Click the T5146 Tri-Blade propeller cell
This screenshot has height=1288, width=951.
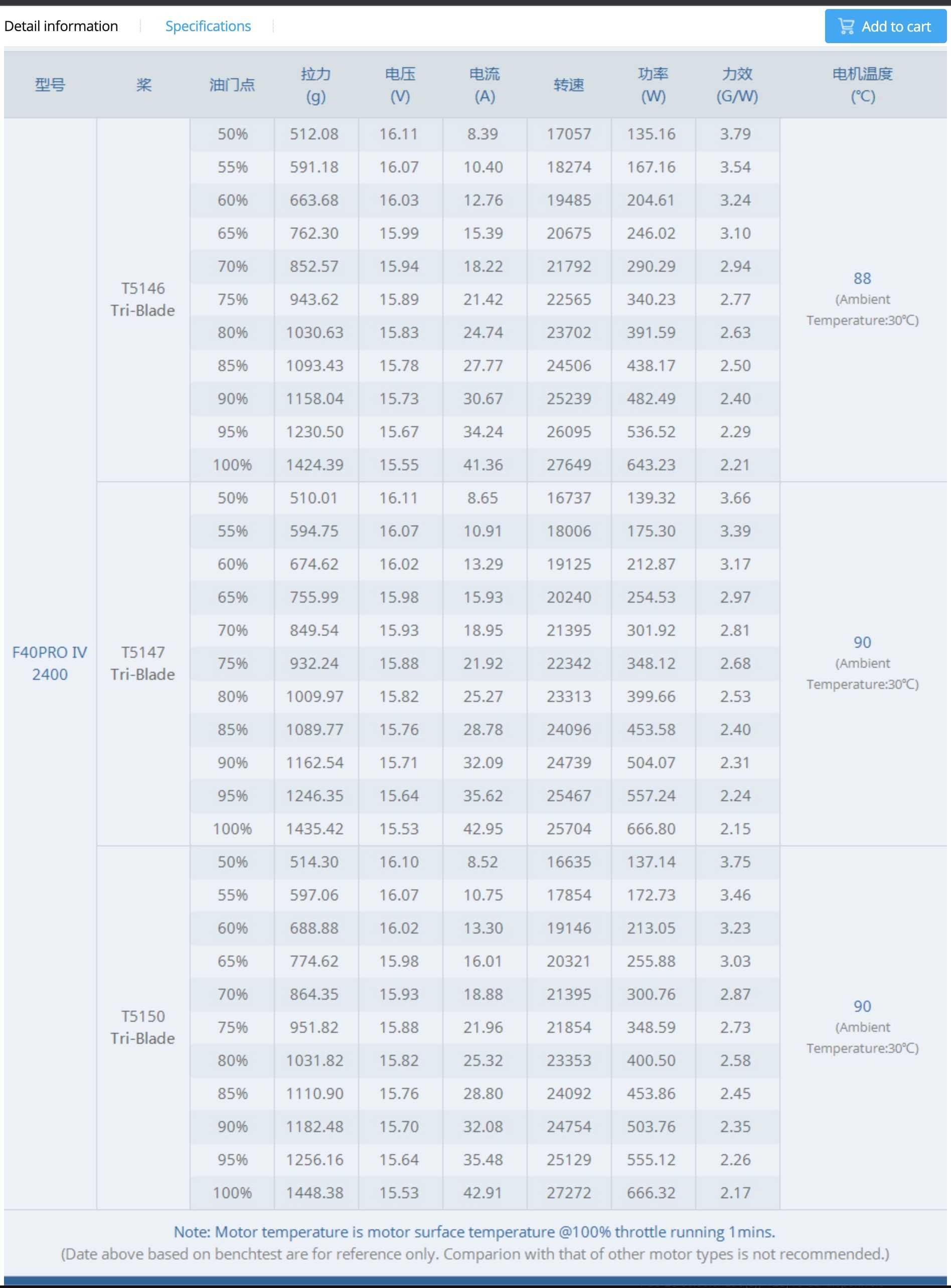(x=143, y=300)
